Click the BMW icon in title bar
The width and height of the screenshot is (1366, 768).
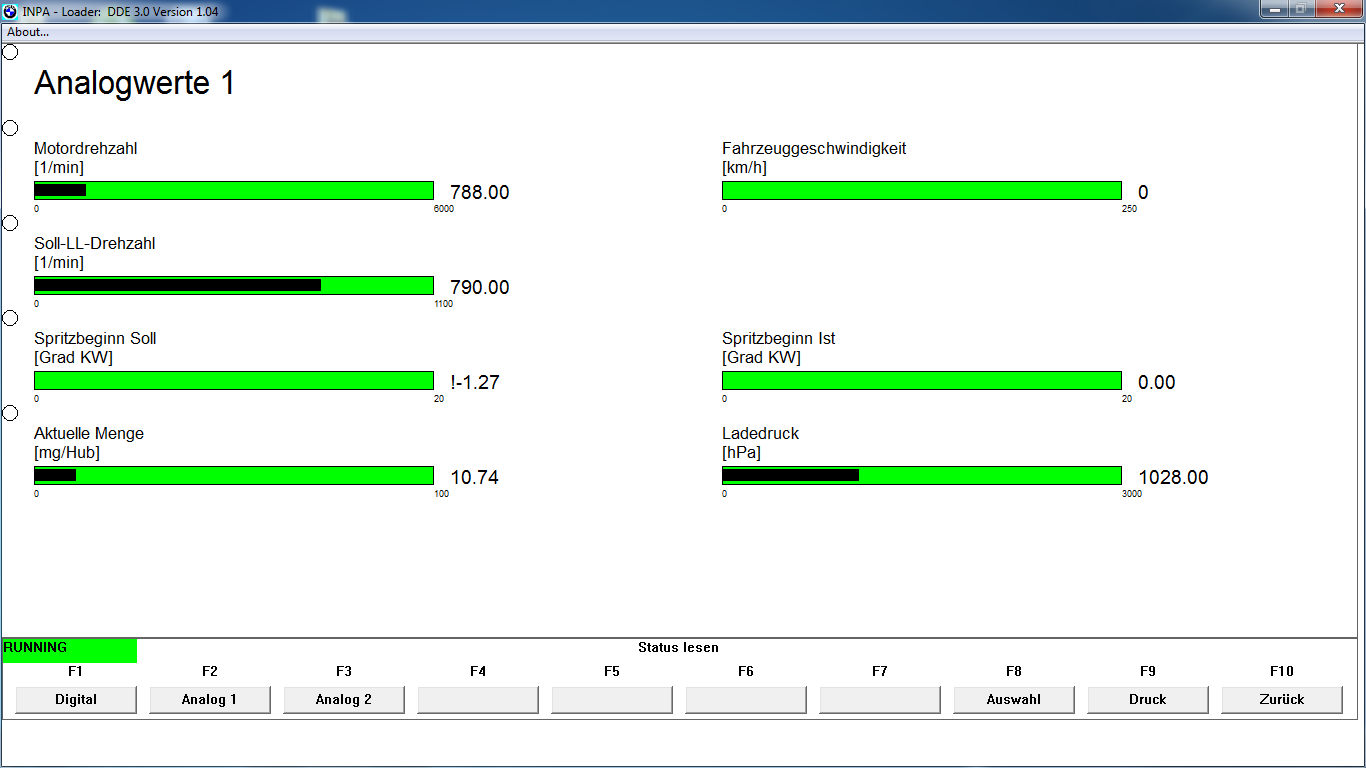pos(10,11)
